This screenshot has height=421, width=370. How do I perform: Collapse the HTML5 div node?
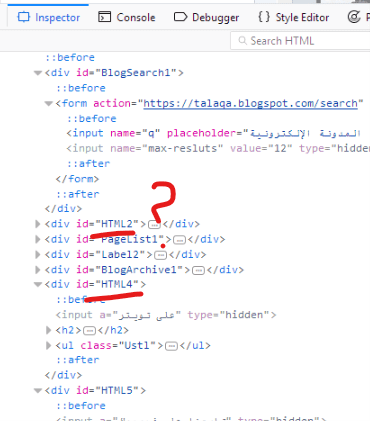38,390
